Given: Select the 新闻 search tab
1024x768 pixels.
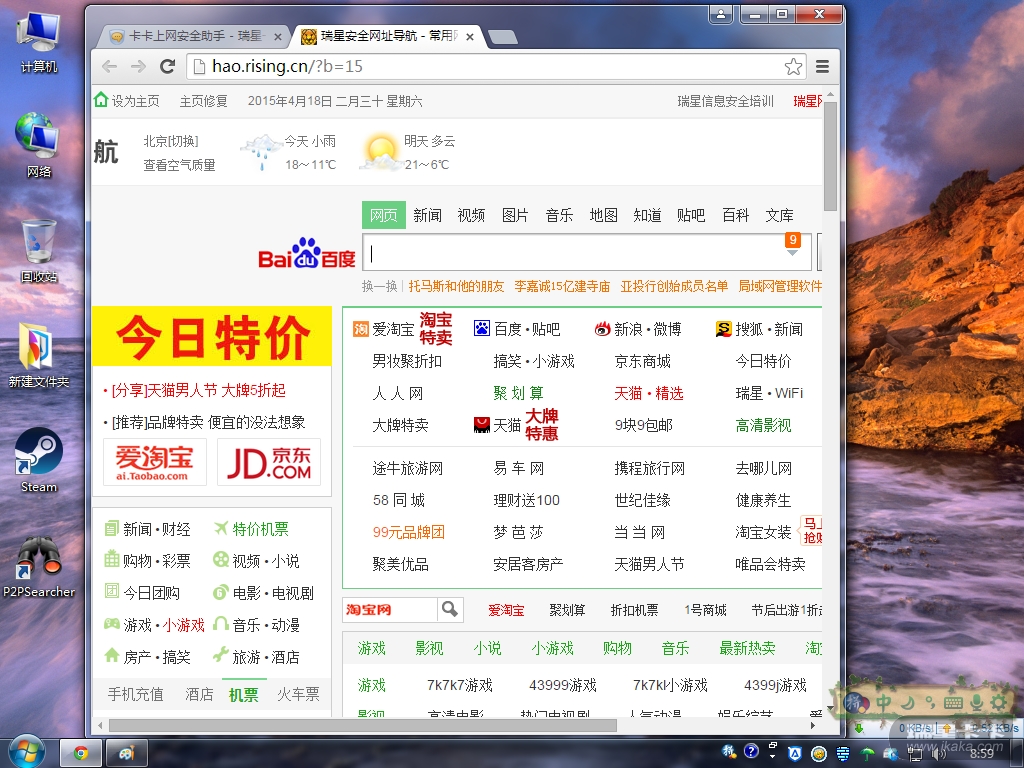Looking at the screenshot, I should 427,216.
